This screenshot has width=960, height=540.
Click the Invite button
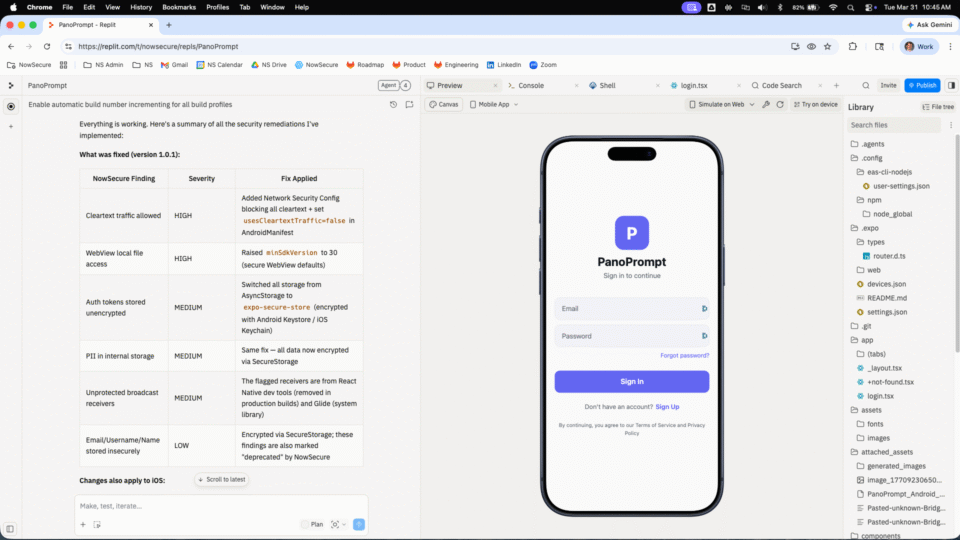(x=888, y=86)
